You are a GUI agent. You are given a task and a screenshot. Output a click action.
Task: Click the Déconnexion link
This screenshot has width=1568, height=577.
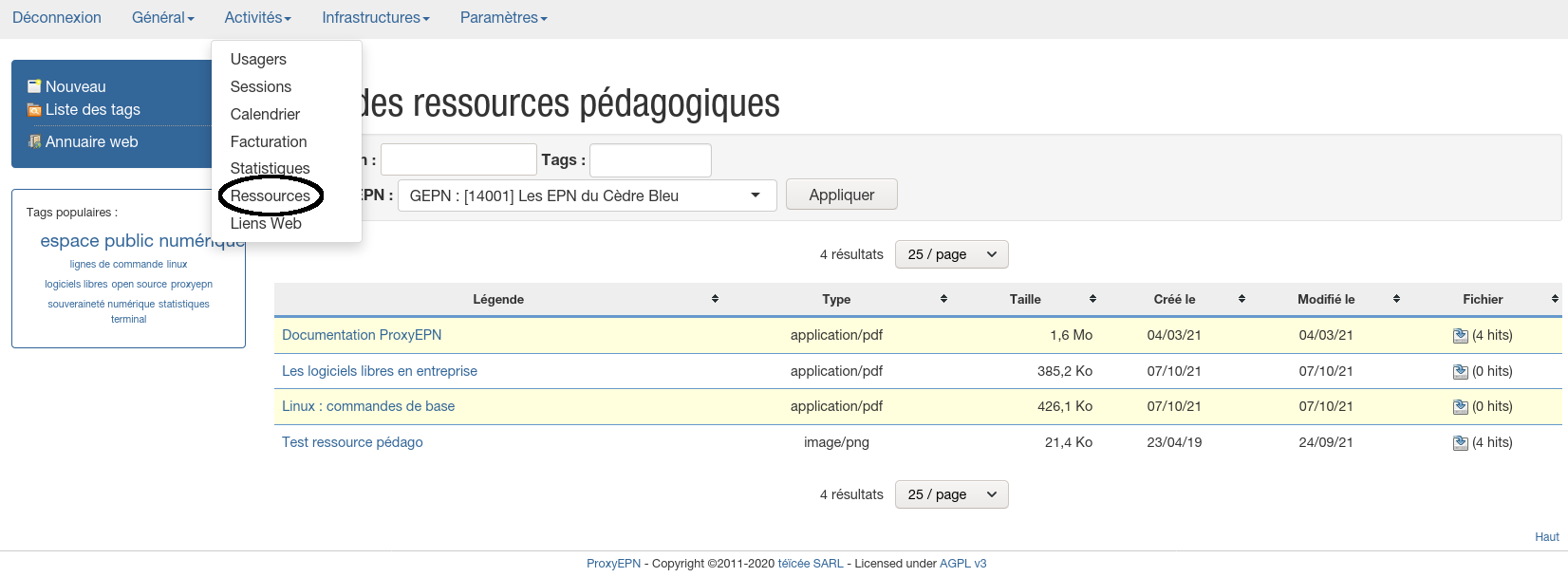coord(57,18)
